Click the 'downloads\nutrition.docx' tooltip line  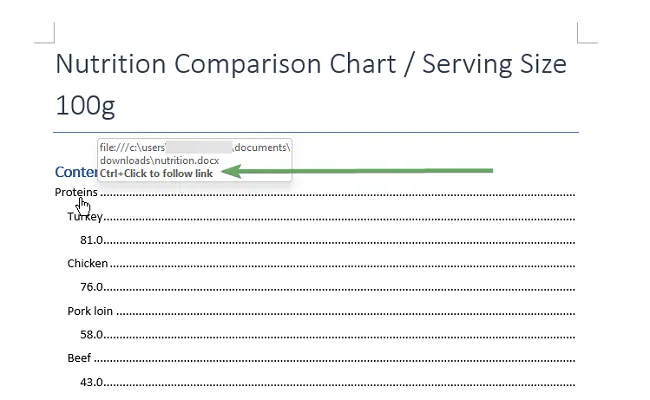[x=160, y=160]
